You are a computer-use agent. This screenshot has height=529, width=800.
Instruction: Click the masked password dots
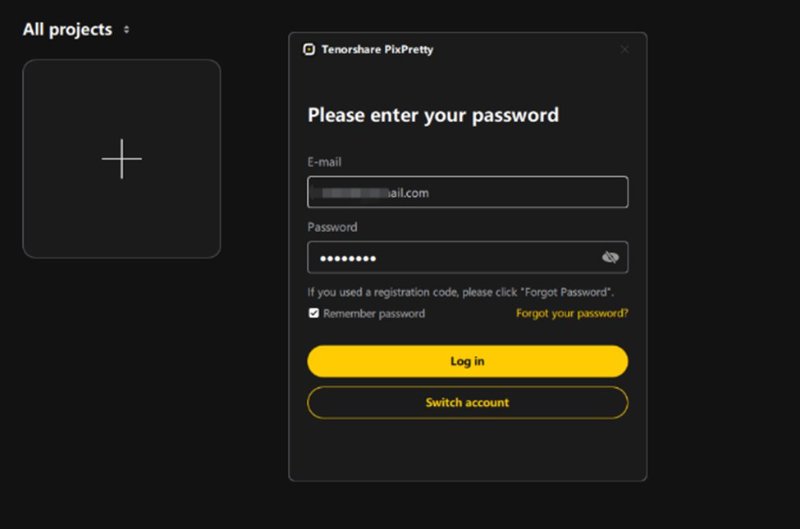pyautogui.click(x=347, y=259)
